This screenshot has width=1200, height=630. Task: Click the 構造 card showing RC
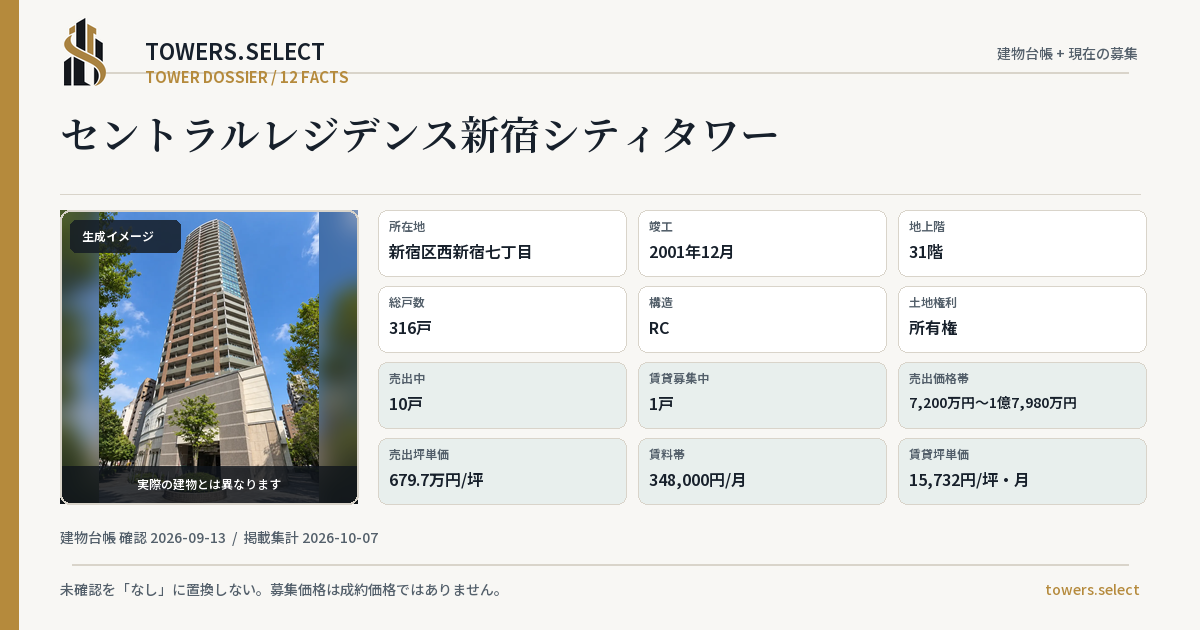pyautogui.click(x=762, y=319)
